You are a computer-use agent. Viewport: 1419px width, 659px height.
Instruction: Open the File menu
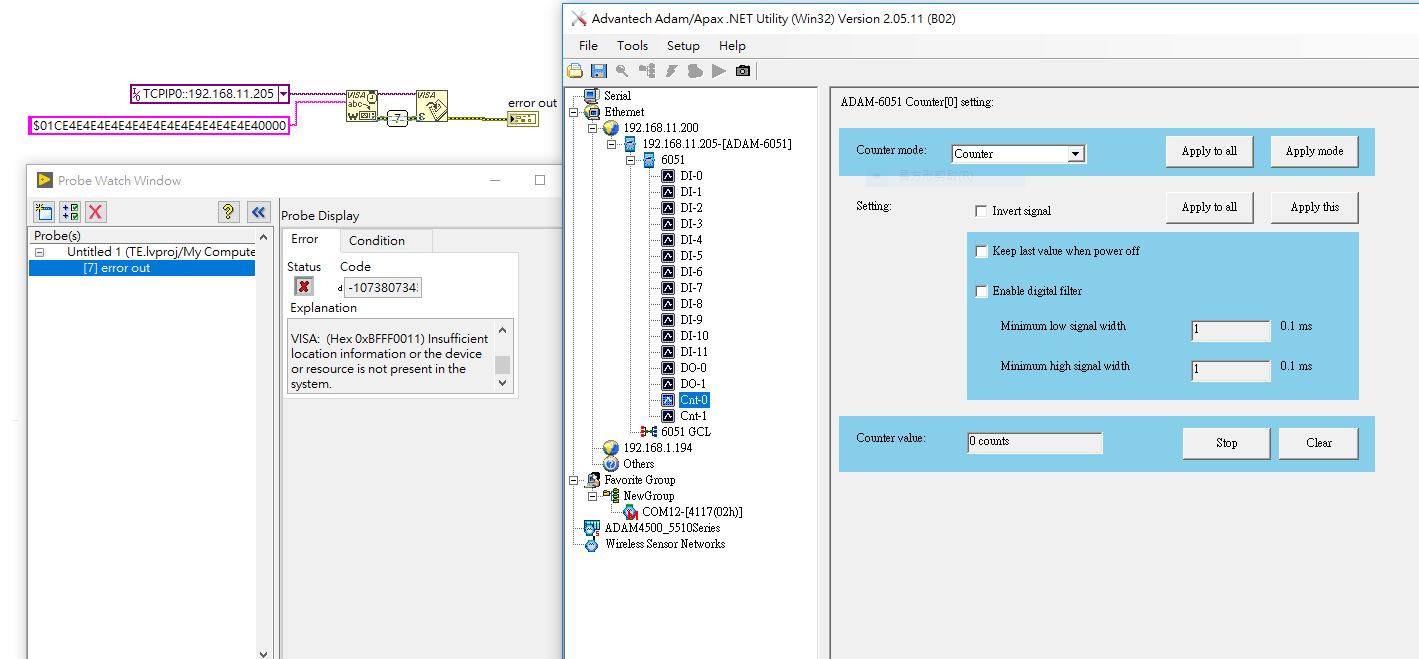coord(588,45)
